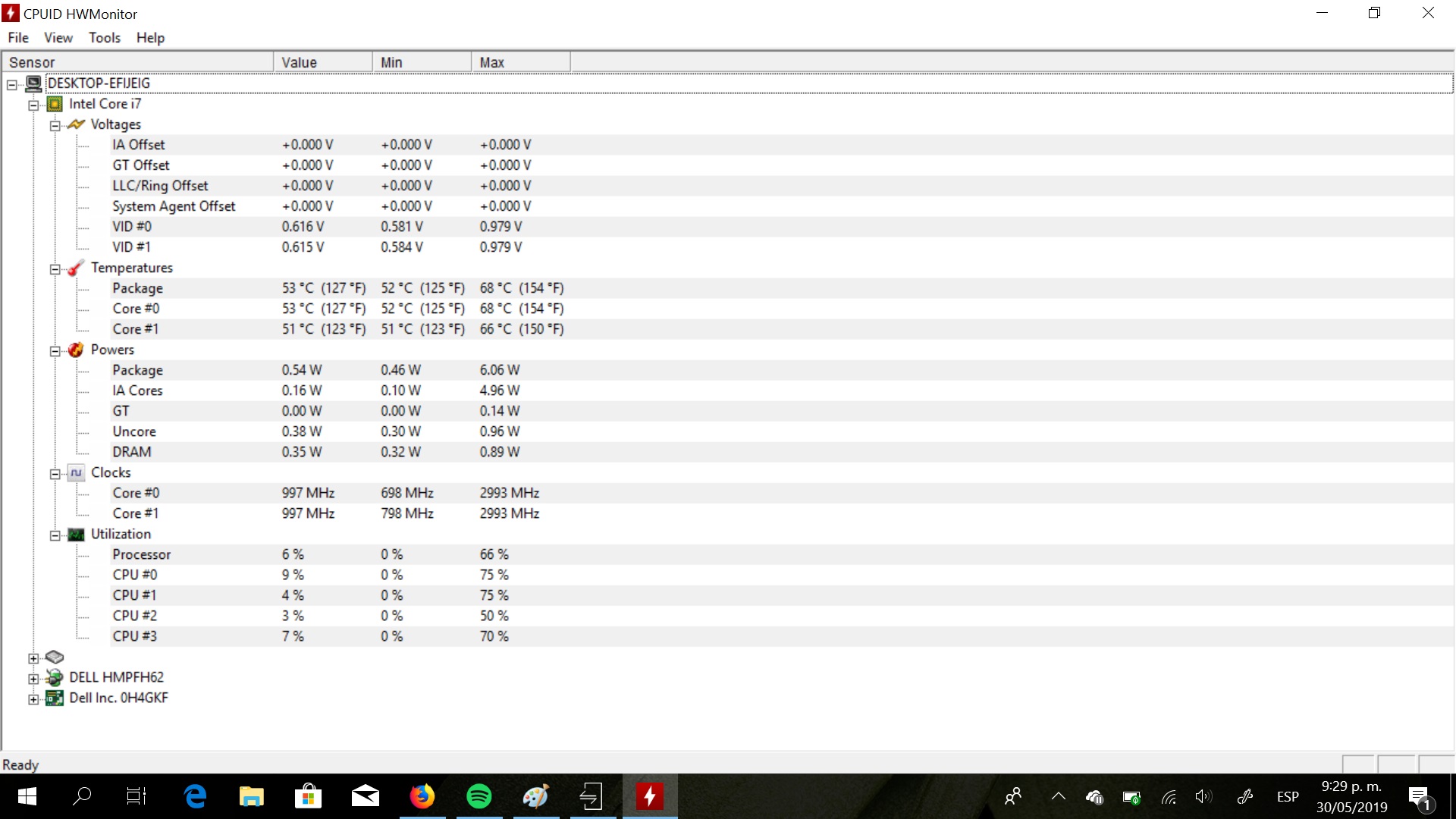The image size is (1456, 819).
Task: Click the pen Windows Ink Workspace icon
Action: tap(1244, 797)
